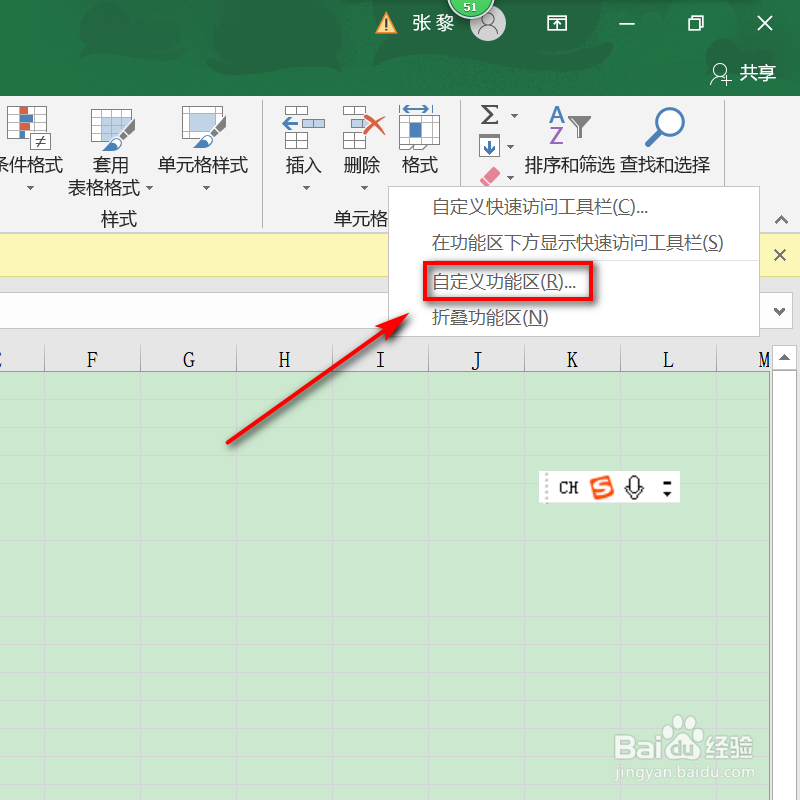Click the AutoSum sigma icon

(489, 114)
